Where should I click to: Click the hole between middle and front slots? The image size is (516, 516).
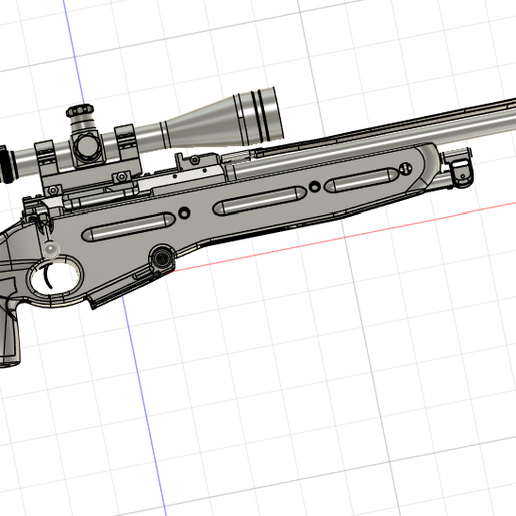[x=315, y=186]
